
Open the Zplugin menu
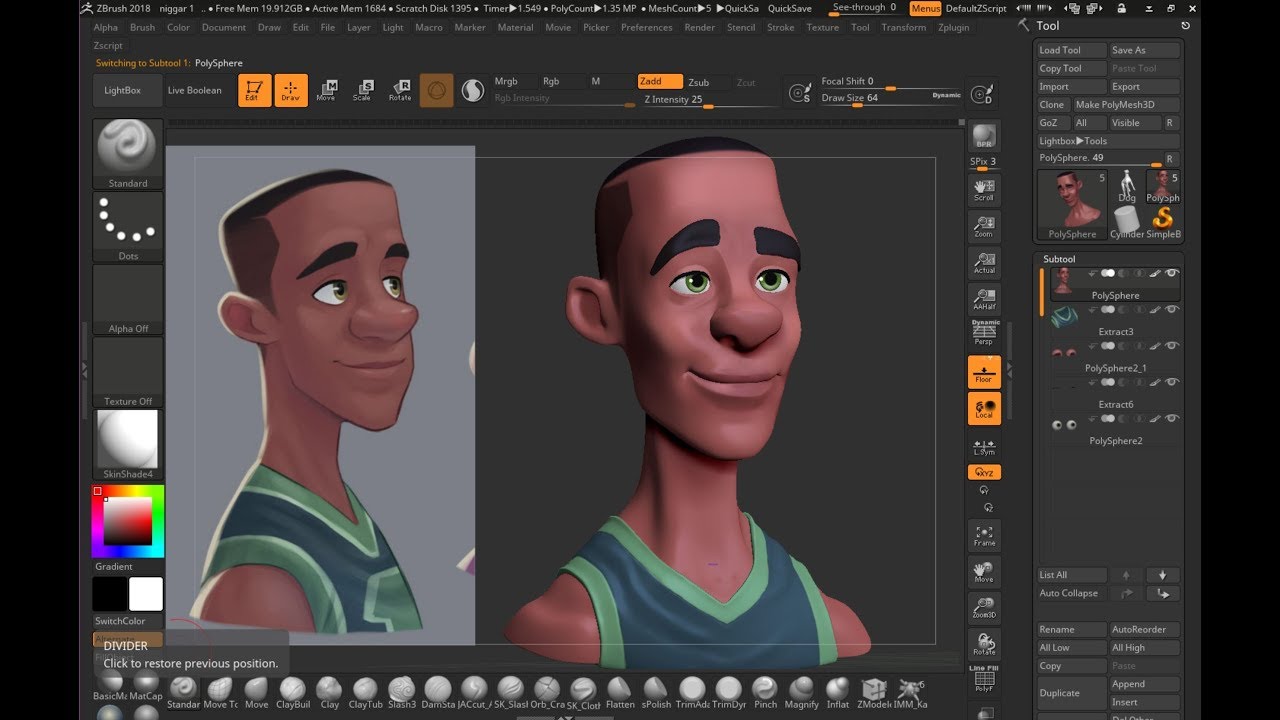tap(954, 27)
